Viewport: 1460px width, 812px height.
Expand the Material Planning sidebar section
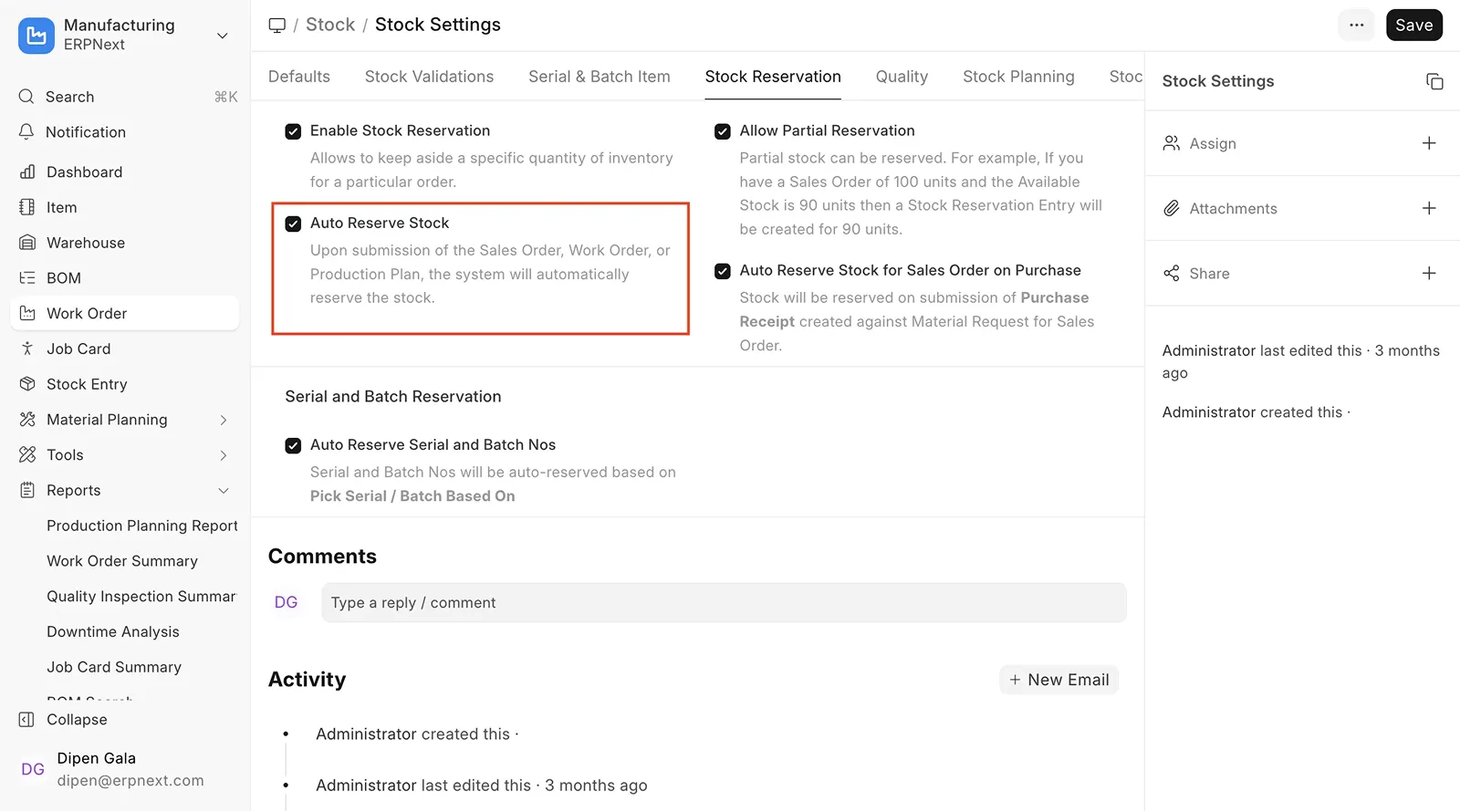[x=224, y=420]
